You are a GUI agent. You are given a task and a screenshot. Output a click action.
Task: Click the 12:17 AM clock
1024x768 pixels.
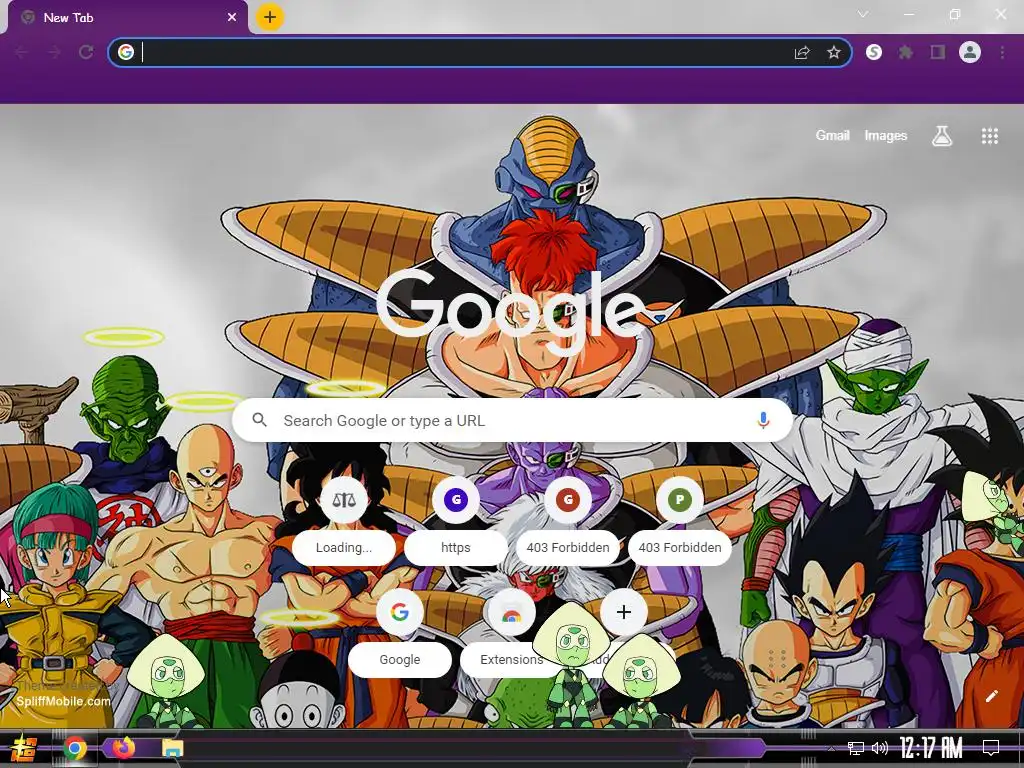931,748
